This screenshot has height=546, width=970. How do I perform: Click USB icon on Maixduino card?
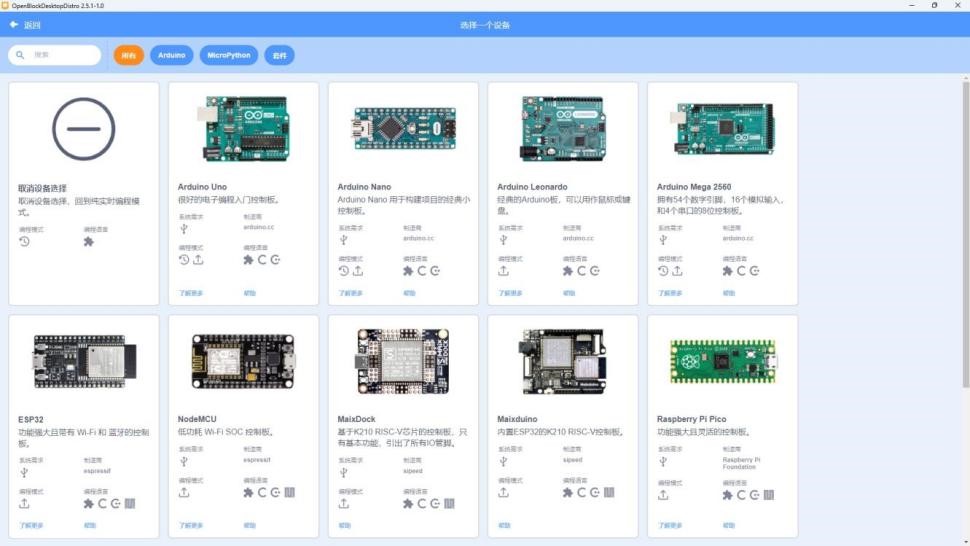pyautogui.click(x=503, y=461)
